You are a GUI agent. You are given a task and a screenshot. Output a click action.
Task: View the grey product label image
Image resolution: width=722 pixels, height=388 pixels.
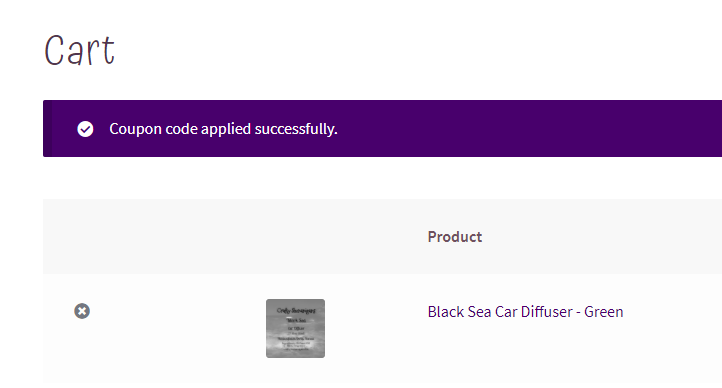click(295, 328)
